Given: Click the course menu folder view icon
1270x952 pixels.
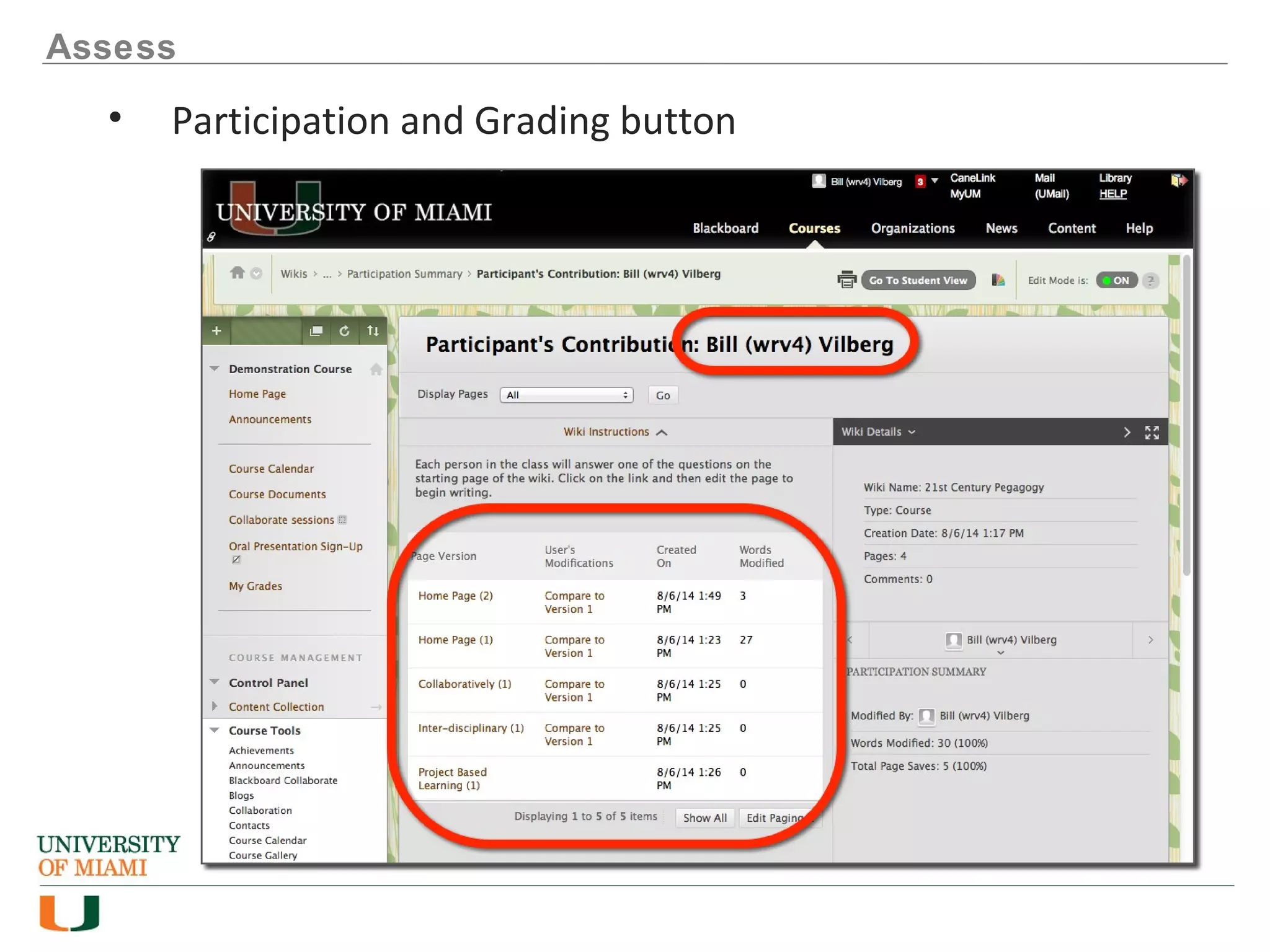Looking at the screenshot, I should coord(316,331).
